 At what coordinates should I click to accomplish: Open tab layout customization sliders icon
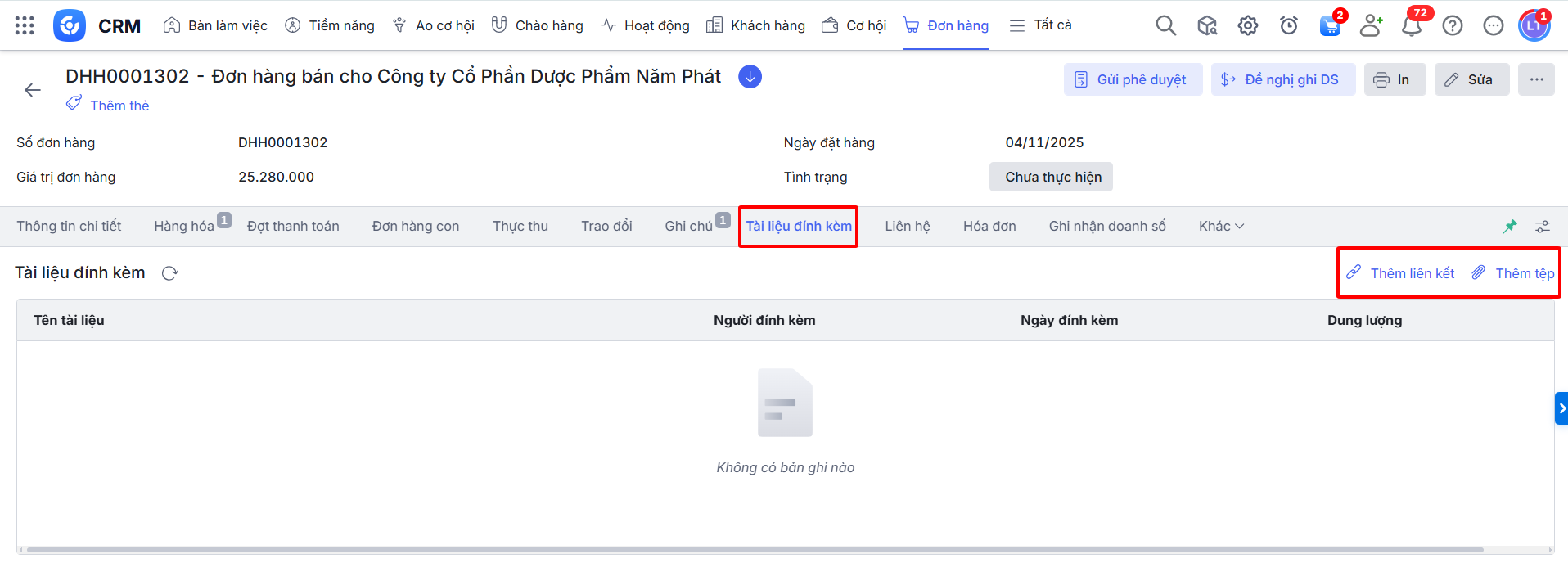tap(1543, 227)
